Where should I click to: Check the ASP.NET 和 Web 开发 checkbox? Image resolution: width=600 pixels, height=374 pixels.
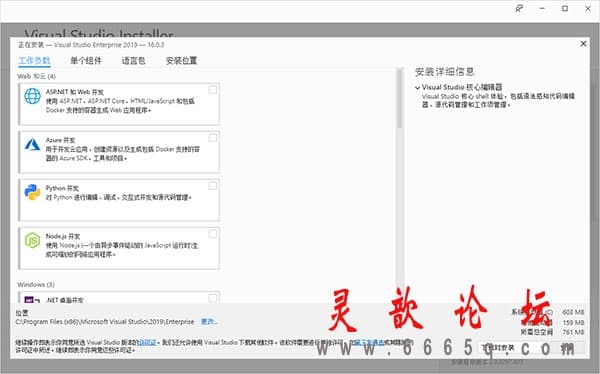pos(212,90)
